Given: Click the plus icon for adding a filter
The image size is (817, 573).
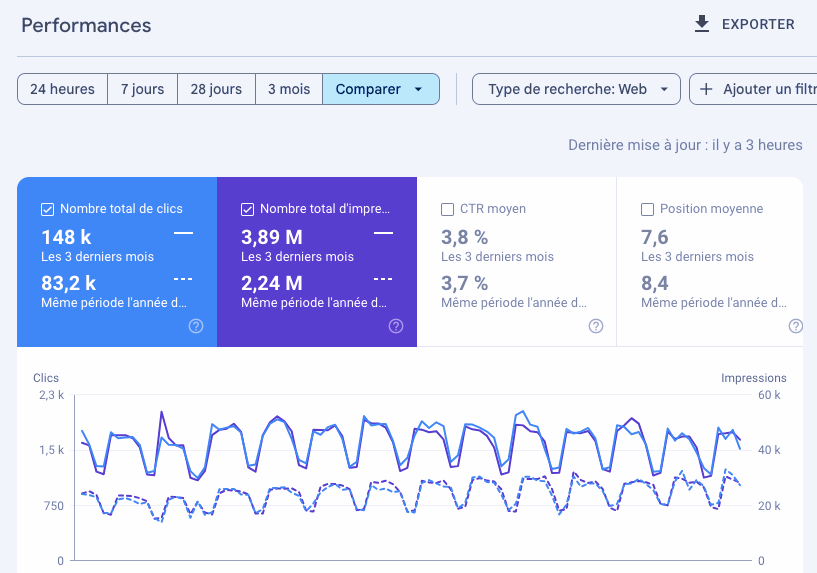Looking at the screenshot, I should click(x=706, y=89).
